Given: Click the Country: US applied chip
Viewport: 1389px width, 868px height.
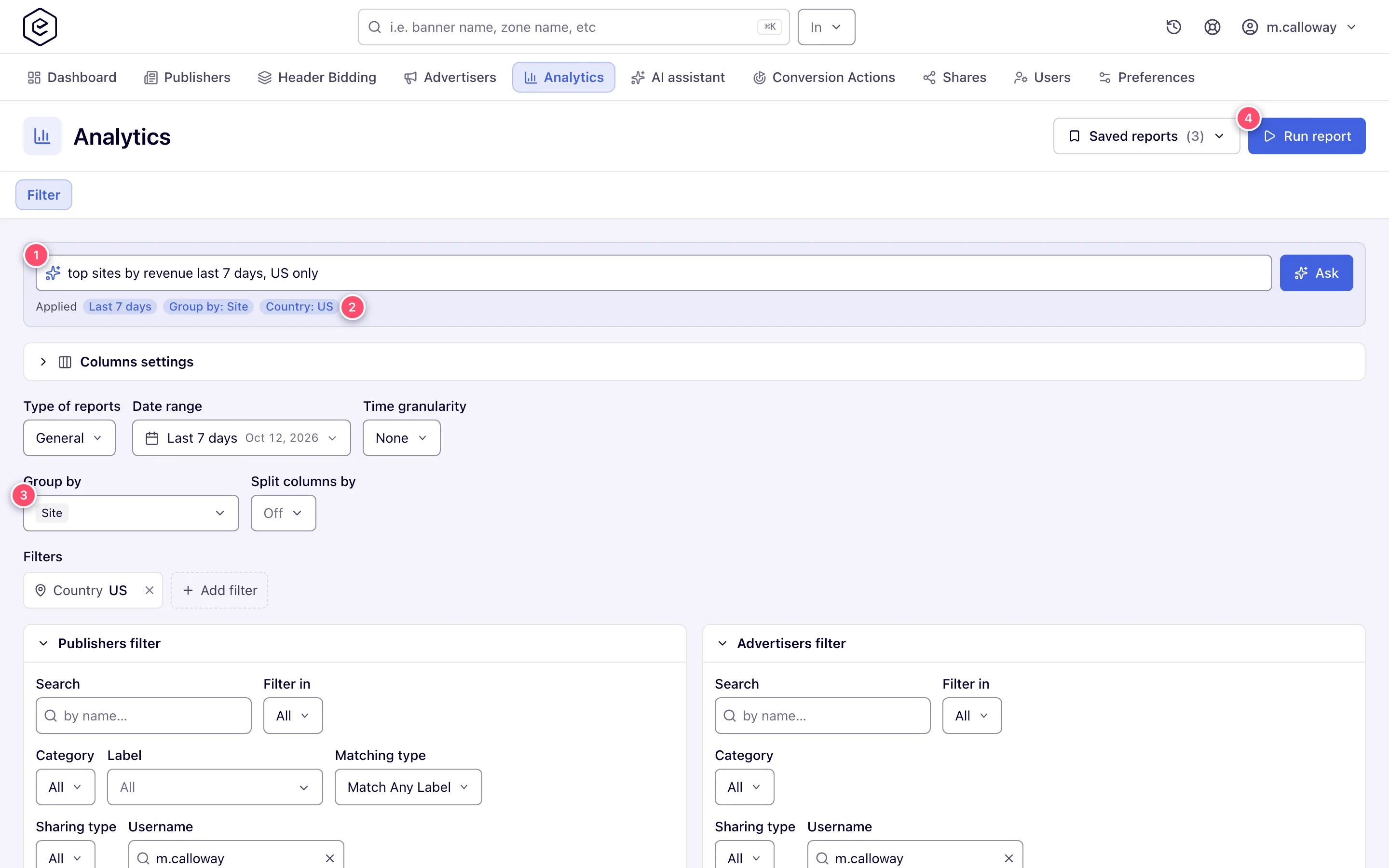Looking at the screenshot, I should [x=299, y=307].
